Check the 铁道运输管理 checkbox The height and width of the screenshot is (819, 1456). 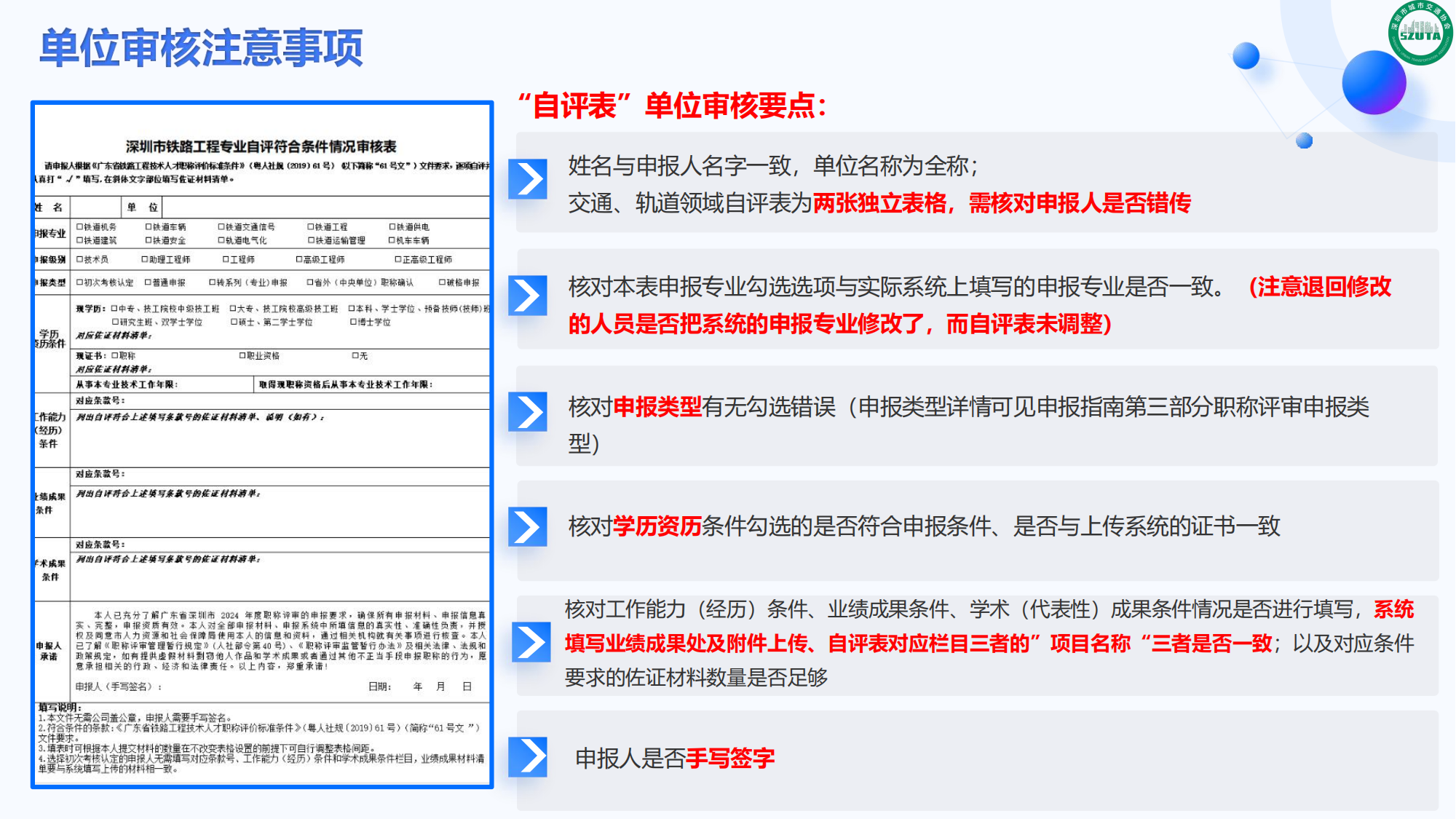311,240
